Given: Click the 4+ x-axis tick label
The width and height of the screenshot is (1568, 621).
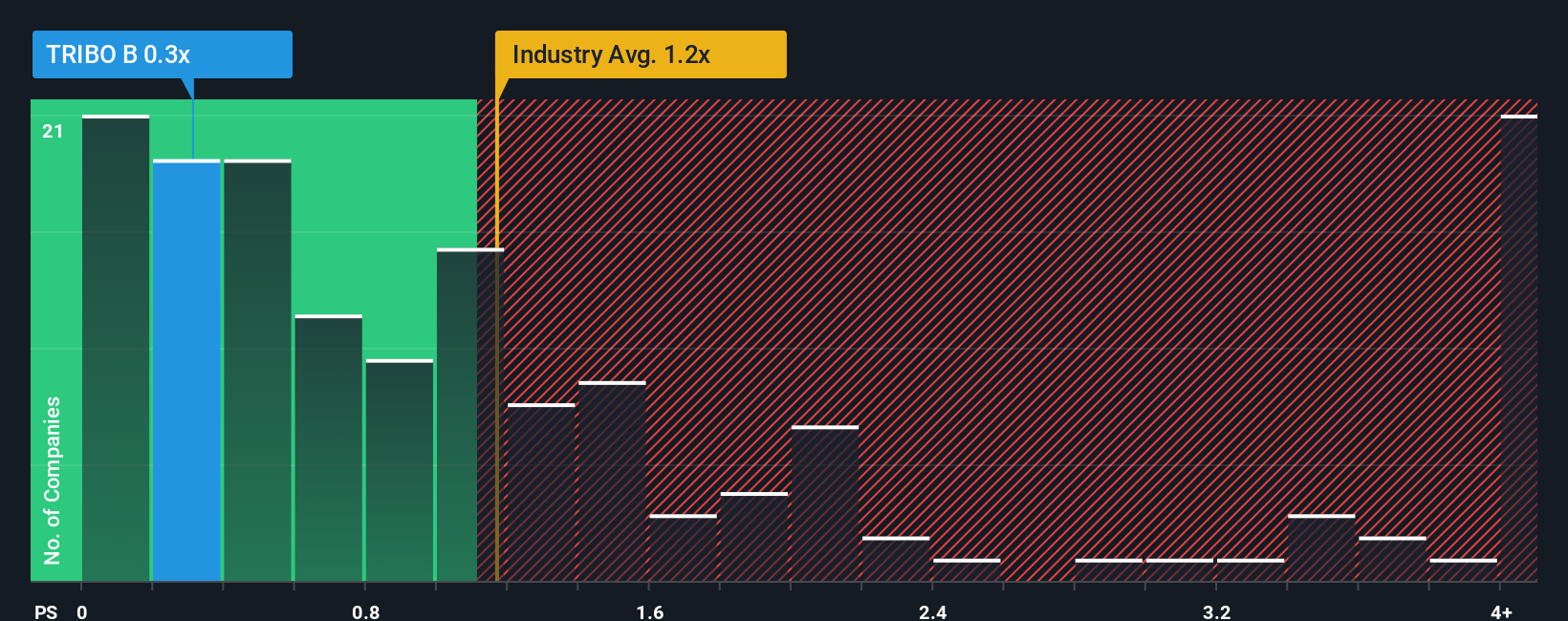Looking at the screenshot, I should [1502, 611].
